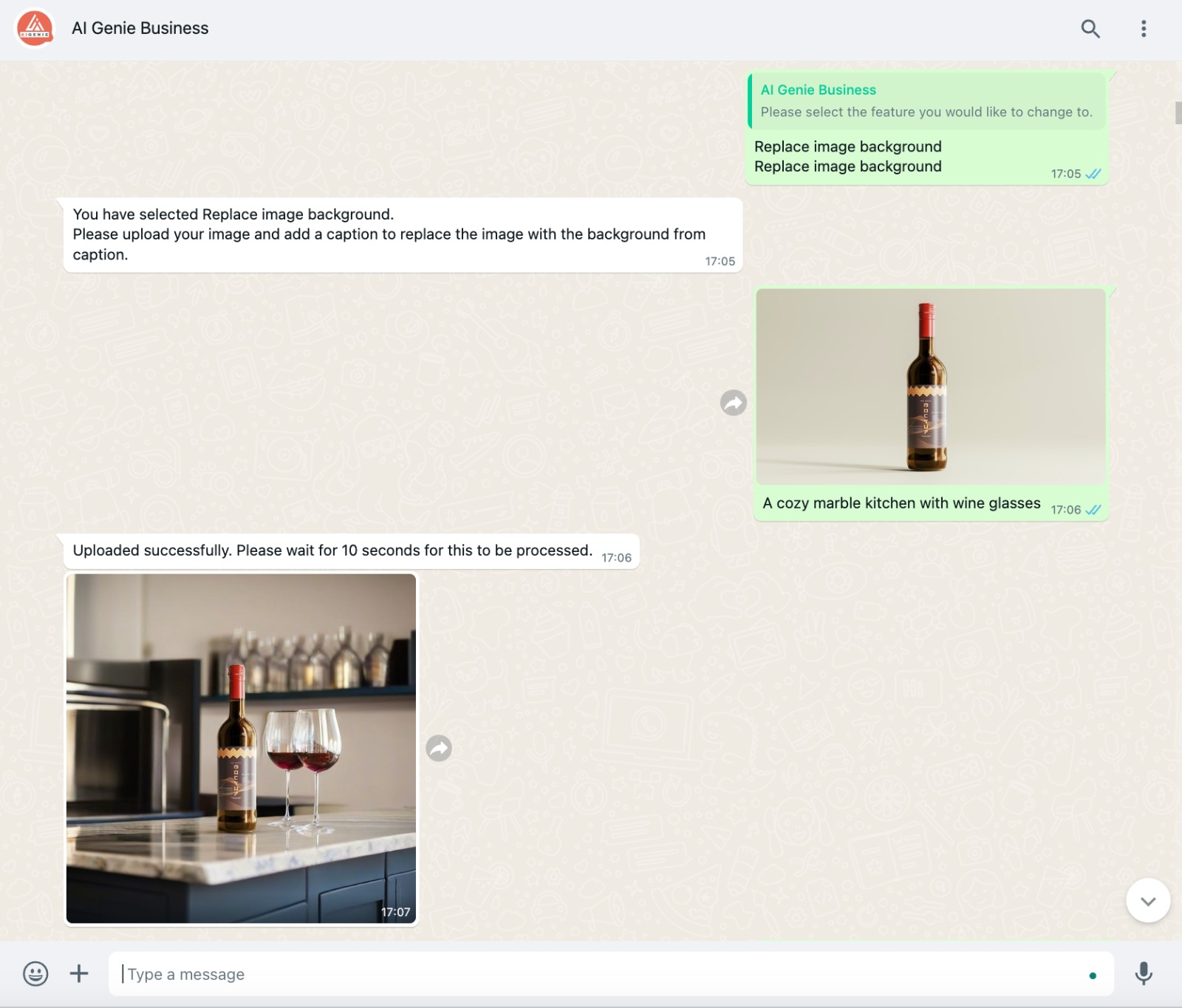Click the read receipt ticks at 17:05
1182x1008 pixels.
1093,174
